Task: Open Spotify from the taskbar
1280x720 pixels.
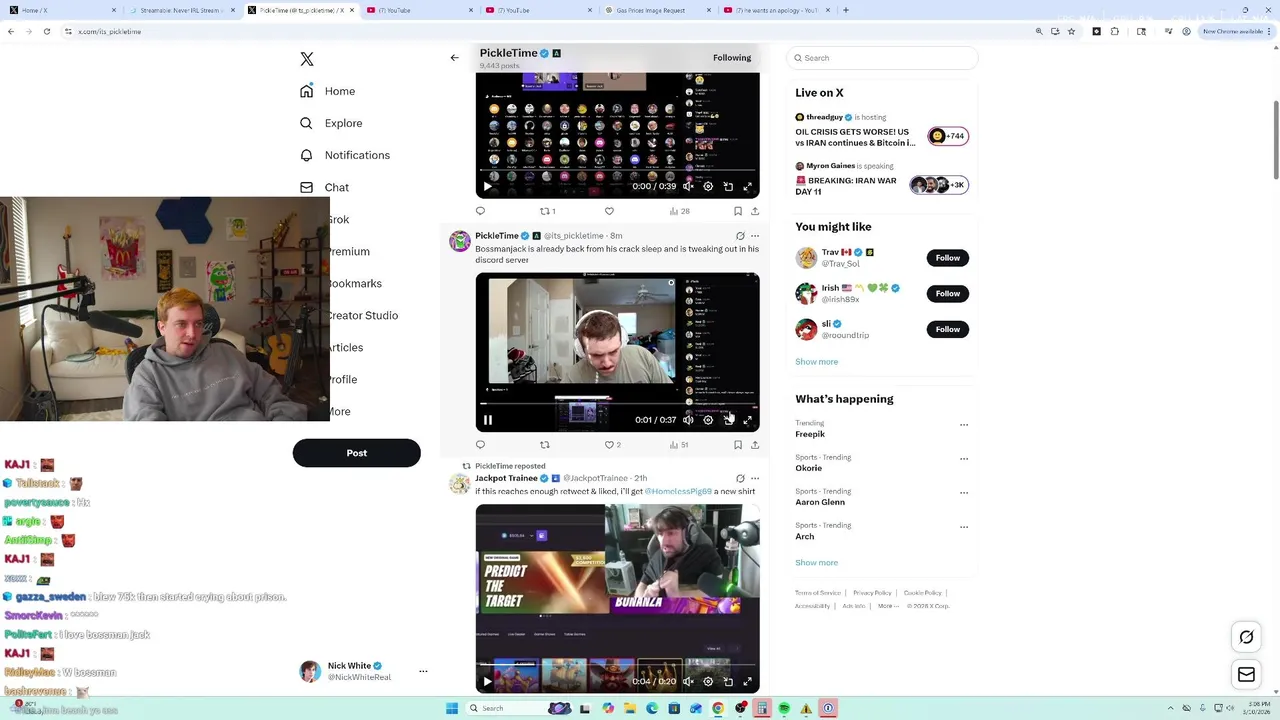Action: pos(784,708)
